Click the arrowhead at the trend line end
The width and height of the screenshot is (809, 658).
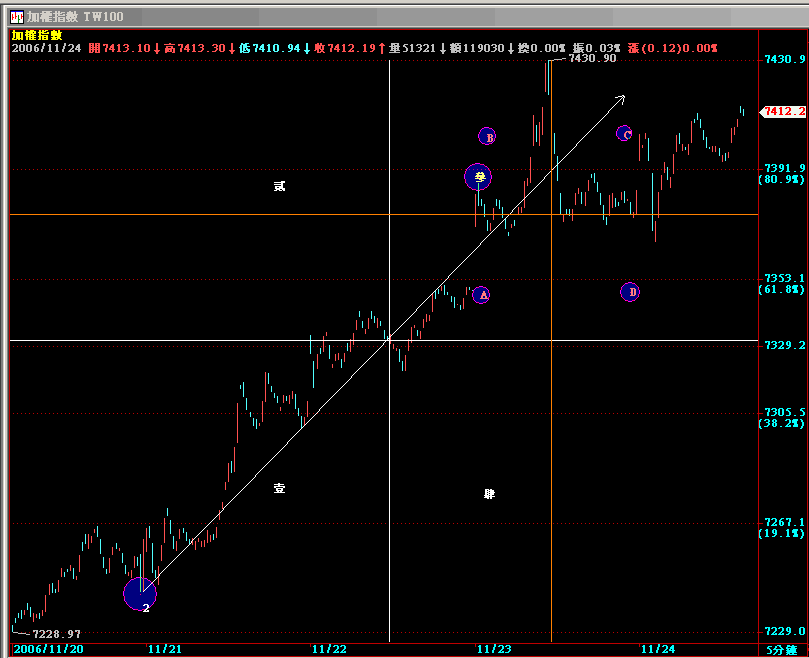620,98
